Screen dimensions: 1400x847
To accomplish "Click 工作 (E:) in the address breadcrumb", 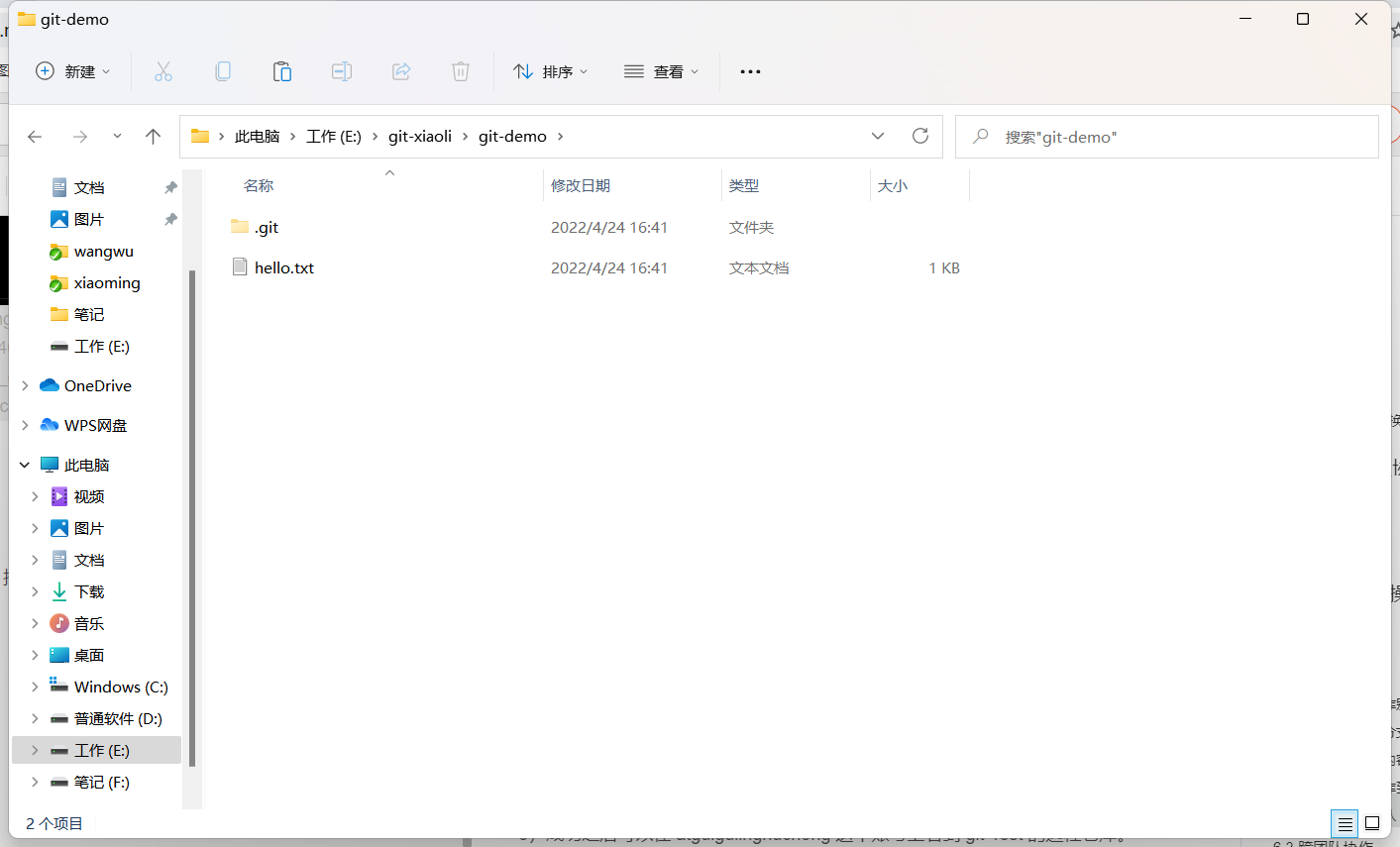I will pyautogui.click(x=334, y=137).
